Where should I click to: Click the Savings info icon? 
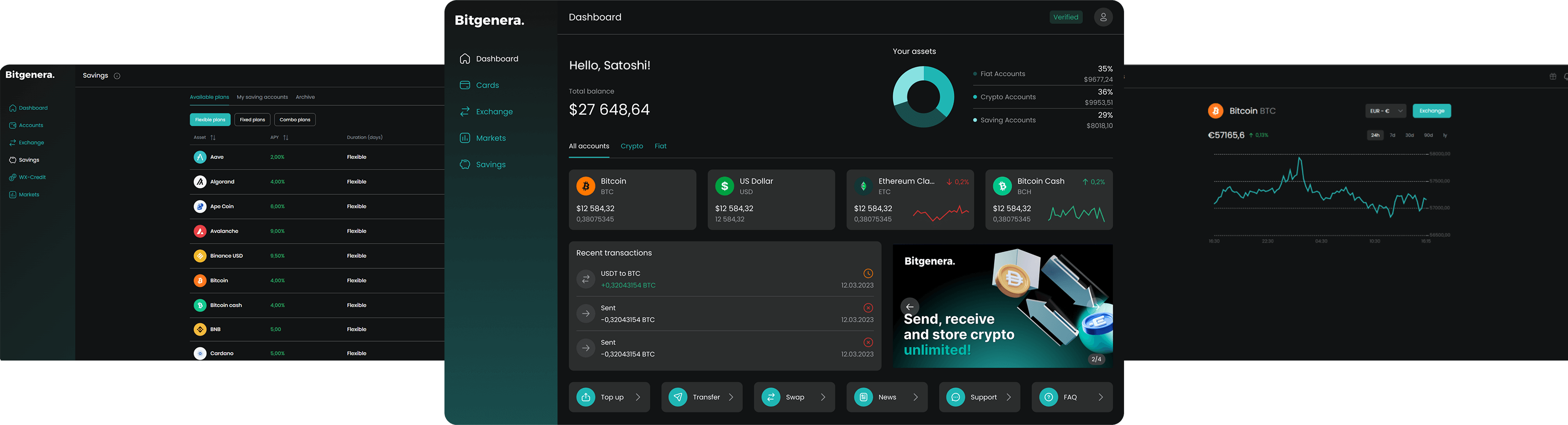pos(117,76)
